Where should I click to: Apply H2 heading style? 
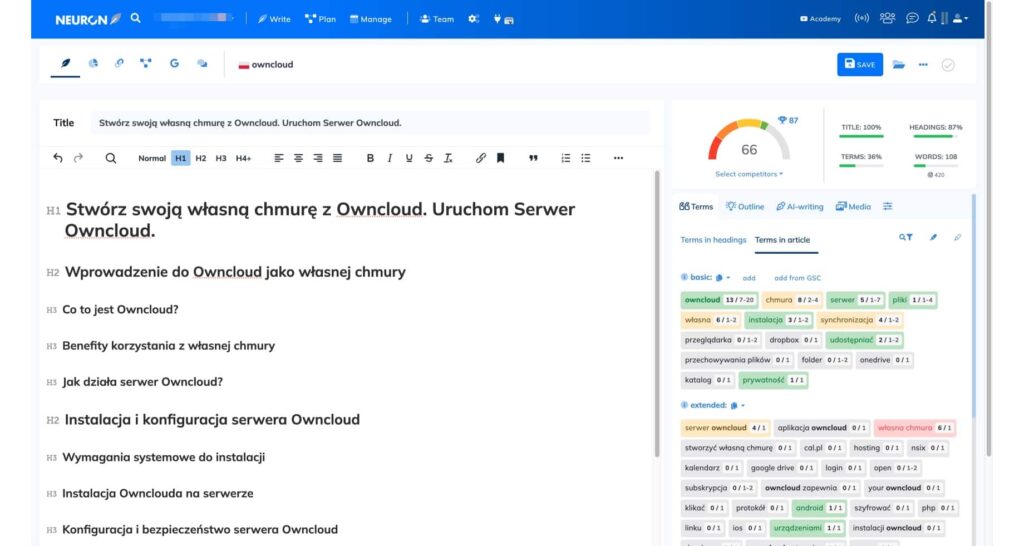pos(200,158)
